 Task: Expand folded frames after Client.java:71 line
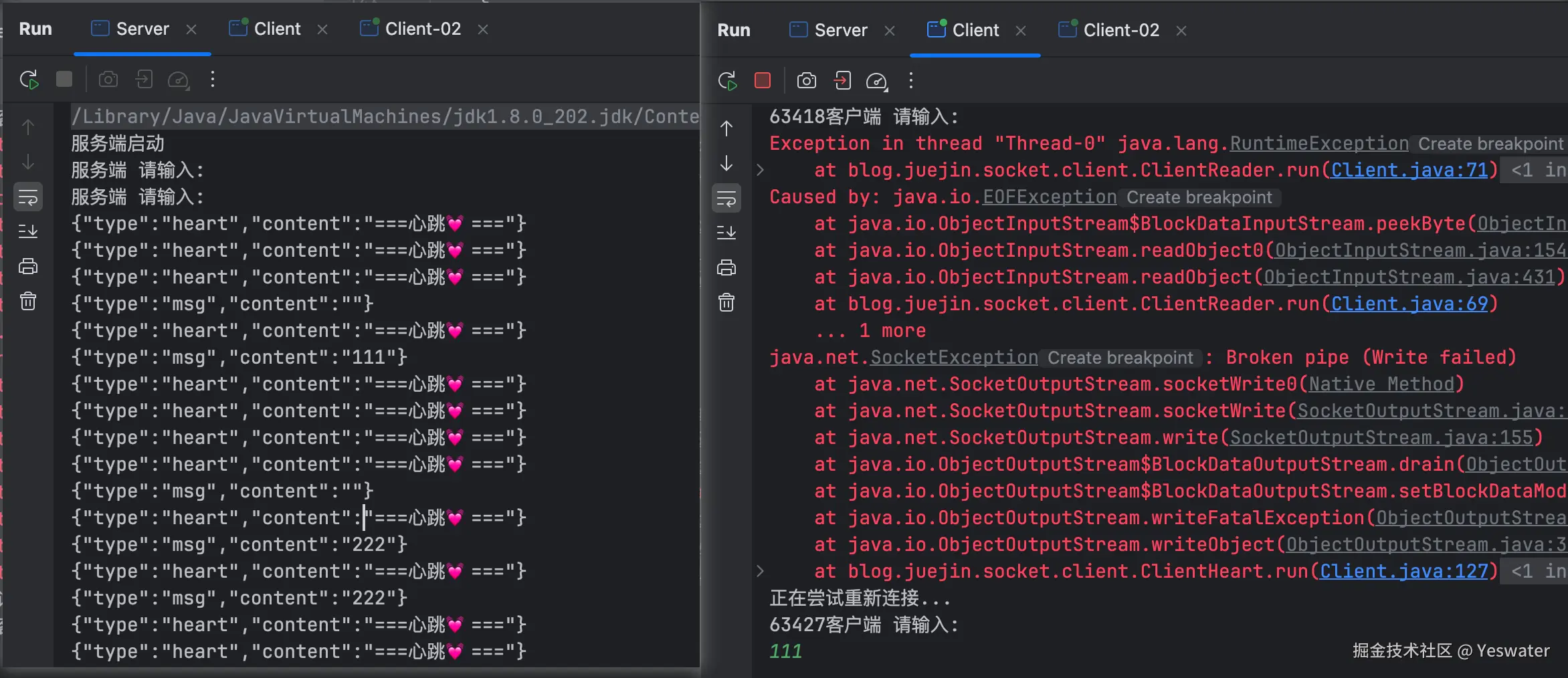click(760, 170)
